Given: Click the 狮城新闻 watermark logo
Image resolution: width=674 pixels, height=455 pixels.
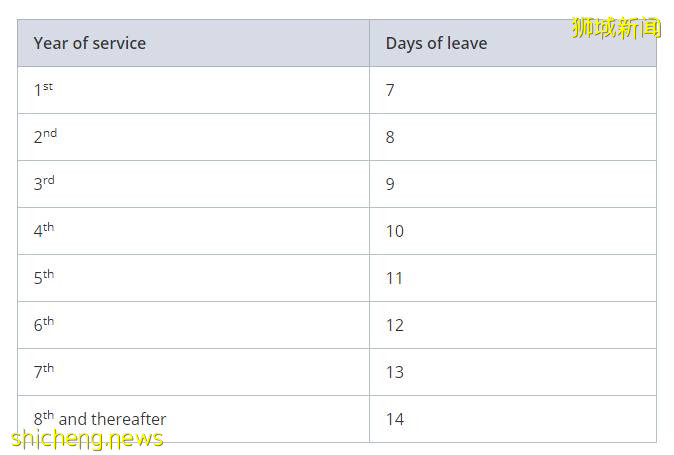Looking at the screenshot, I should point(616,27).
